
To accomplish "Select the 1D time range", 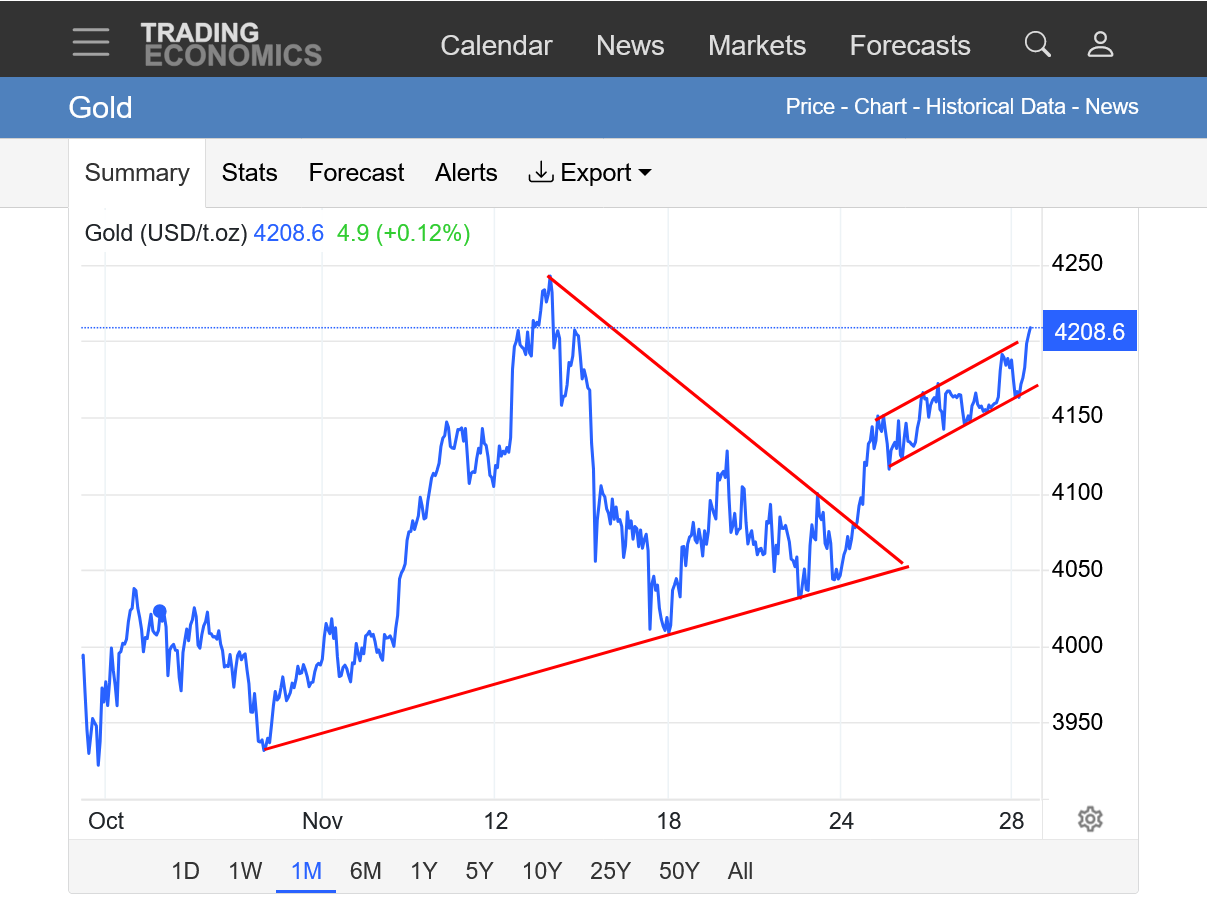I will click(x=186, y=871).
